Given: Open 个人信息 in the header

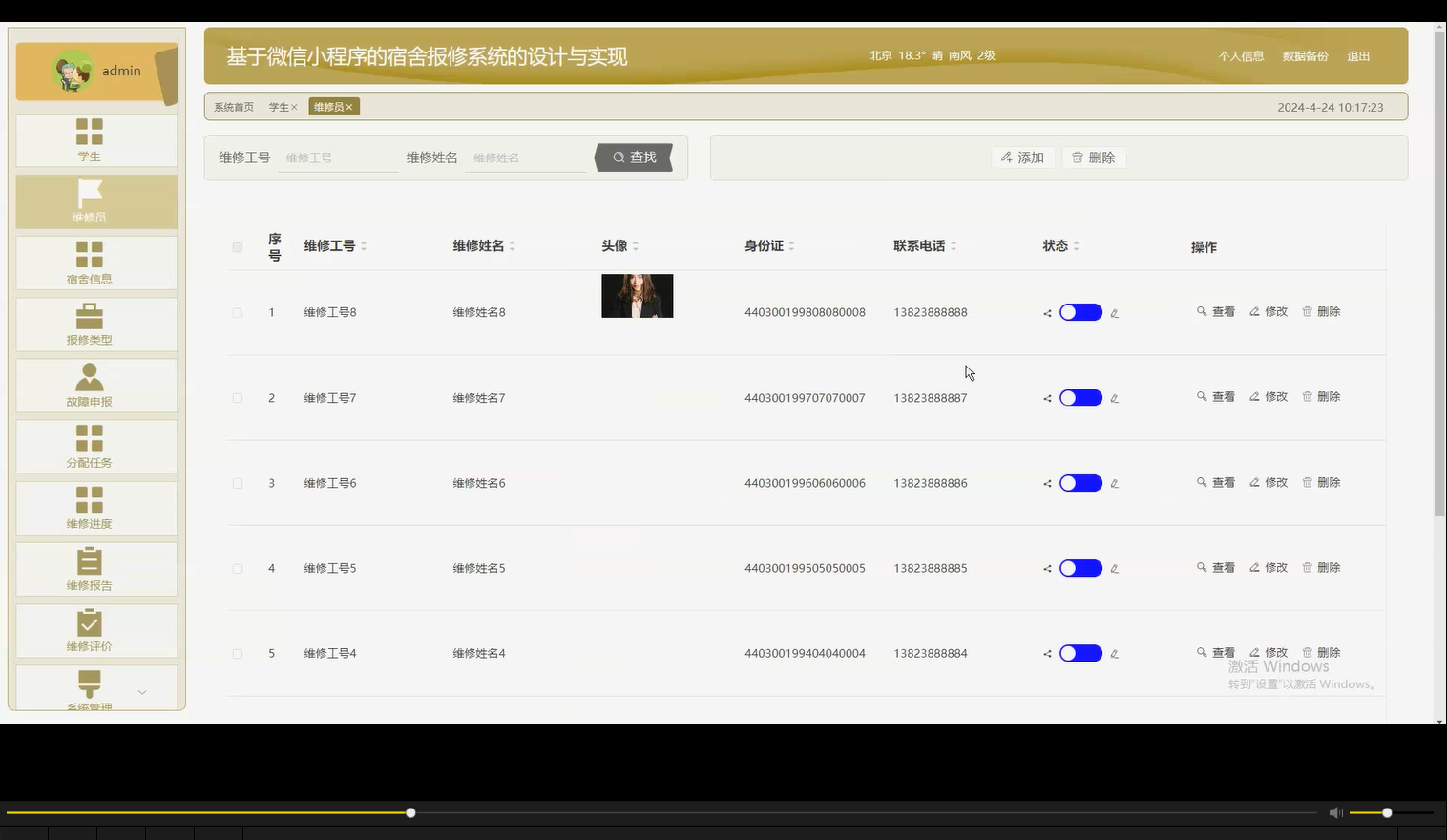Looking at the screenshot, I should coord(1241,56).
